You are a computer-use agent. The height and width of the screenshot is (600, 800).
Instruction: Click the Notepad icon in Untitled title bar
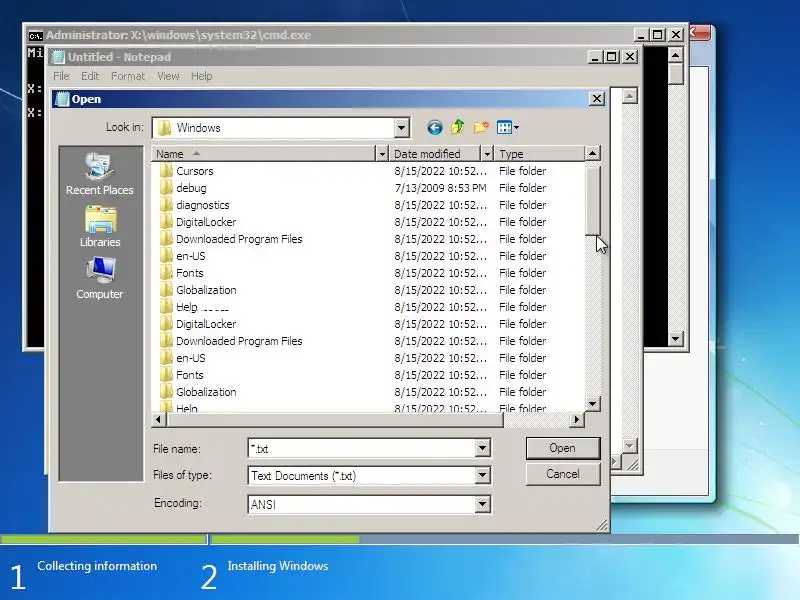pos(59,57)
